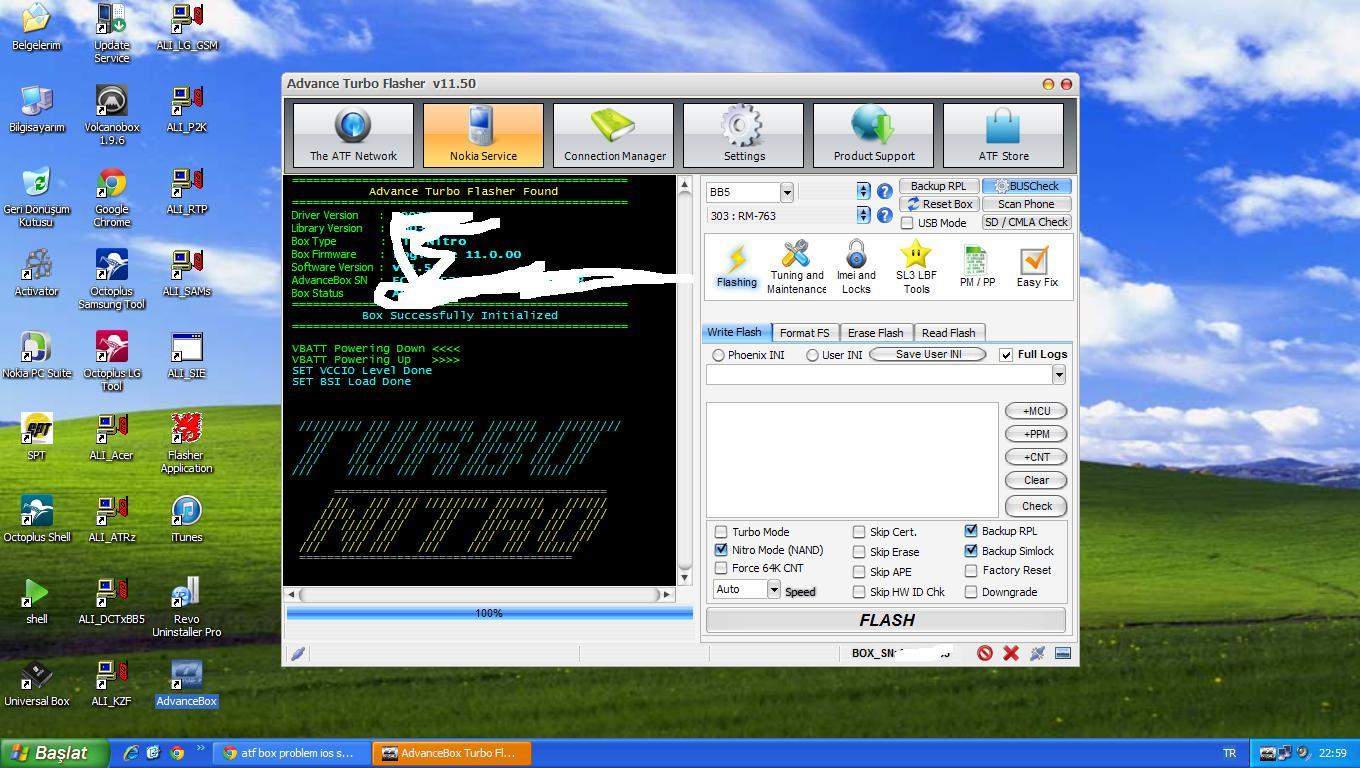1360x768 pixels.
Task: Switch to Chrome atf box problem taskbar item
Action: coord(291,753)
